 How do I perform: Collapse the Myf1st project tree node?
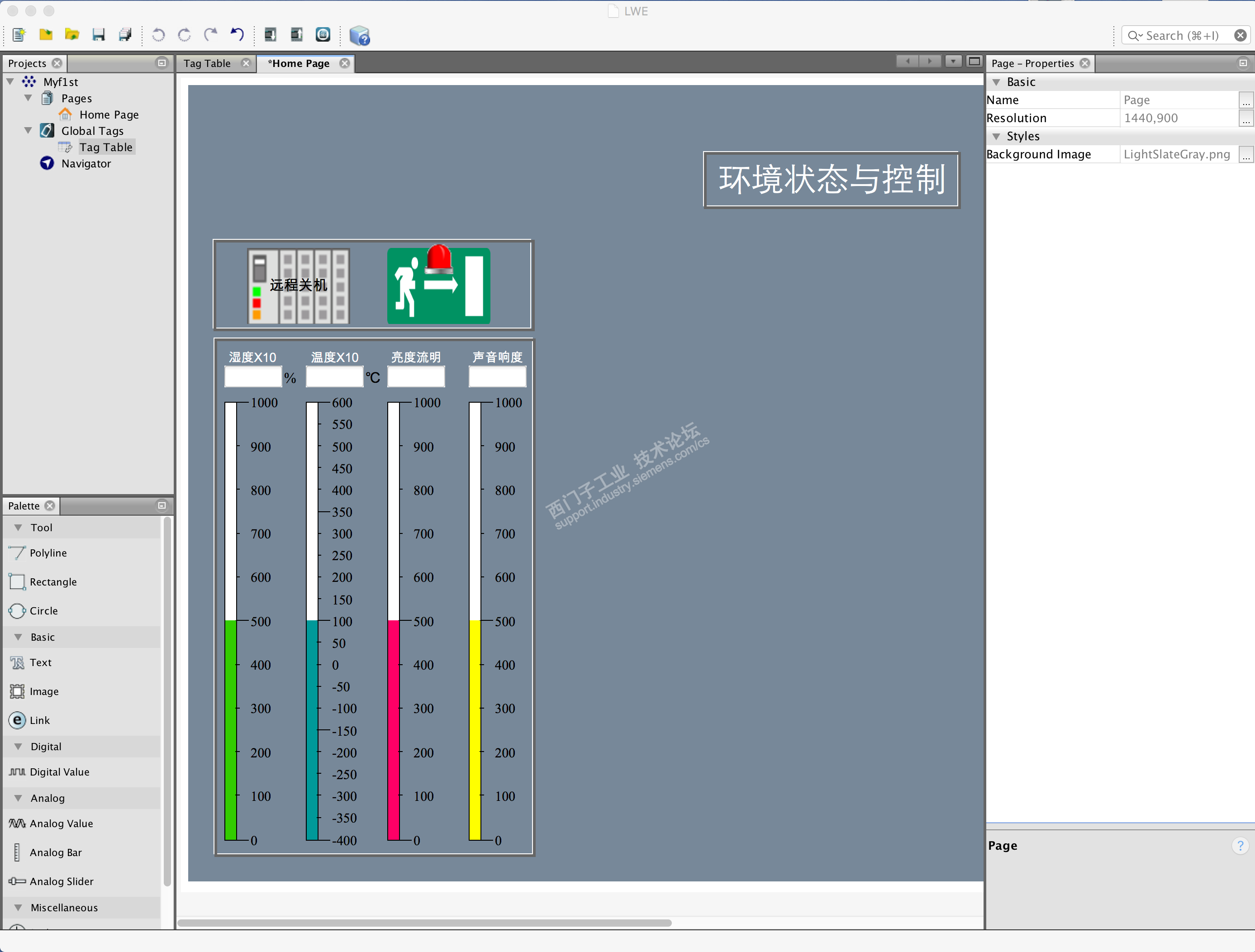(x=11, y=82)
